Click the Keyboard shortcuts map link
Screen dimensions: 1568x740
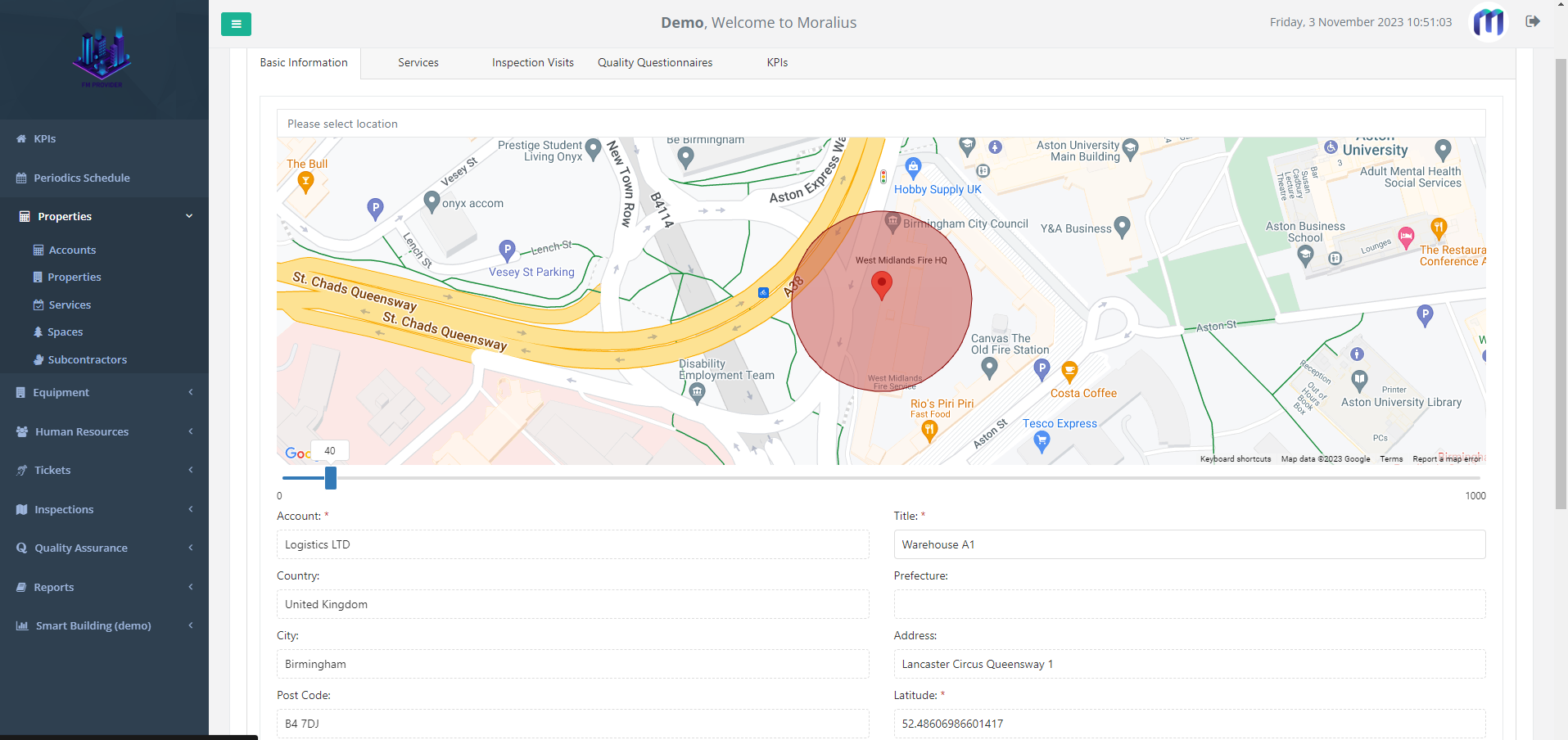tap(1236, 459)
